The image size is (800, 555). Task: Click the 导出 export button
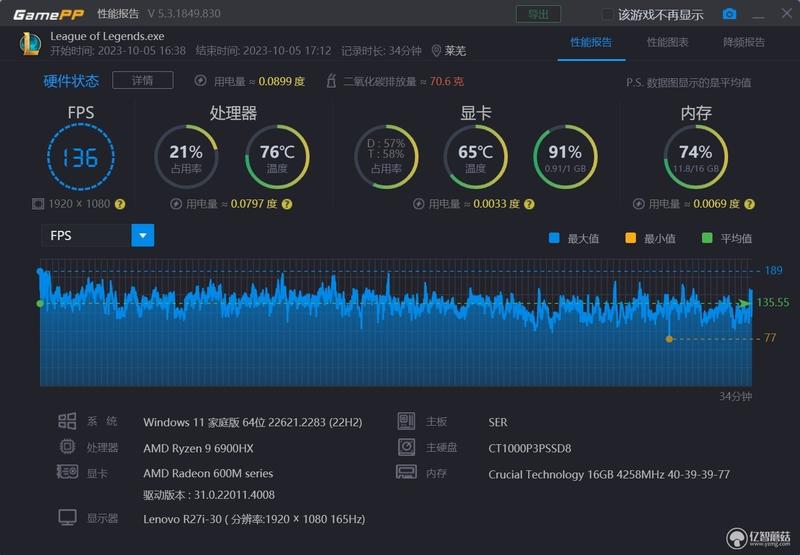pos(538,14)
